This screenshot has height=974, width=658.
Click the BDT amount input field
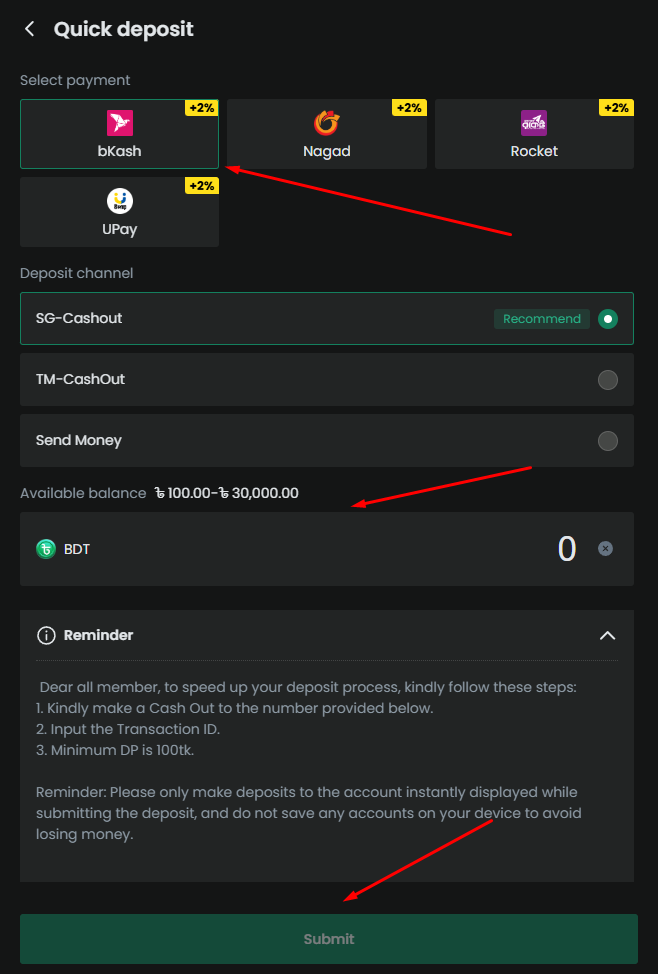327,548
